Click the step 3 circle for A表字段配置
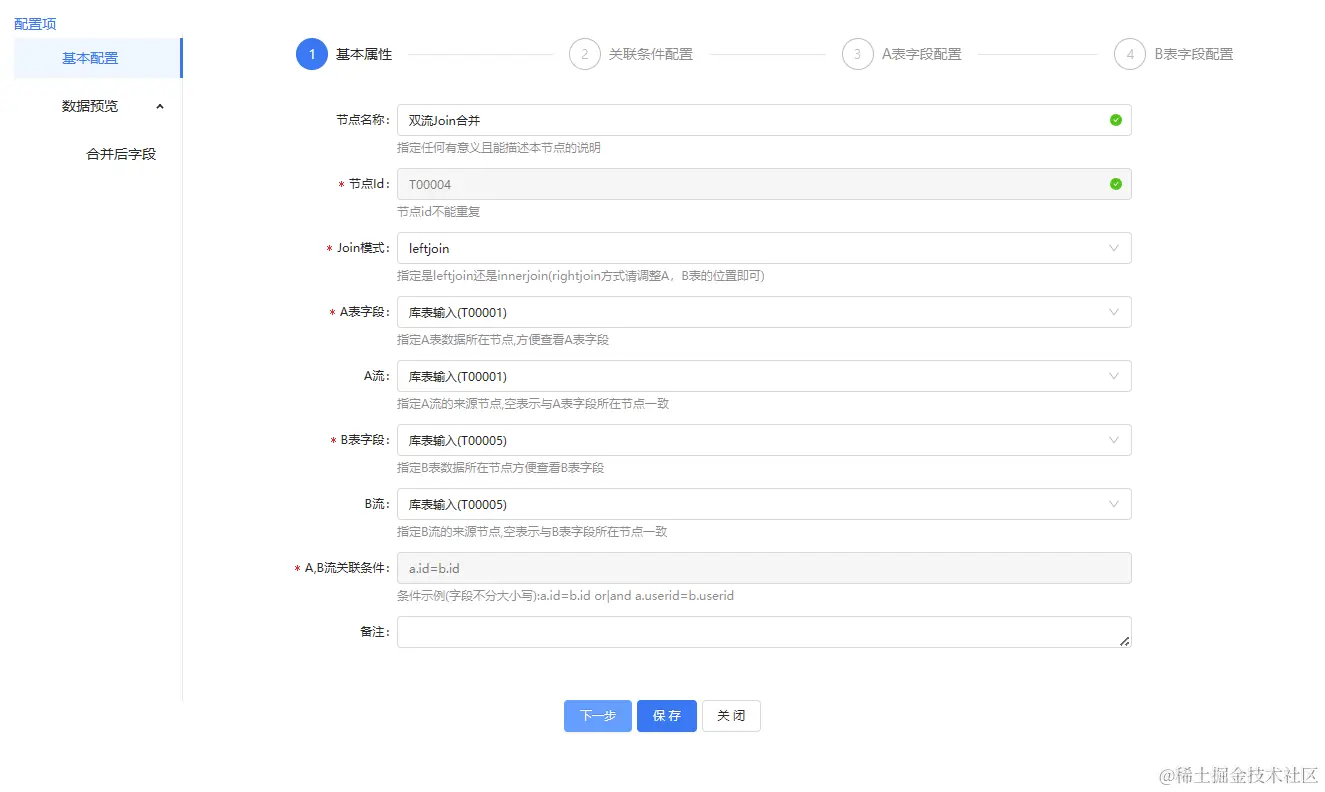This screenshot has width=1325, height=792. pyautogui.click(x=858, y=54)
